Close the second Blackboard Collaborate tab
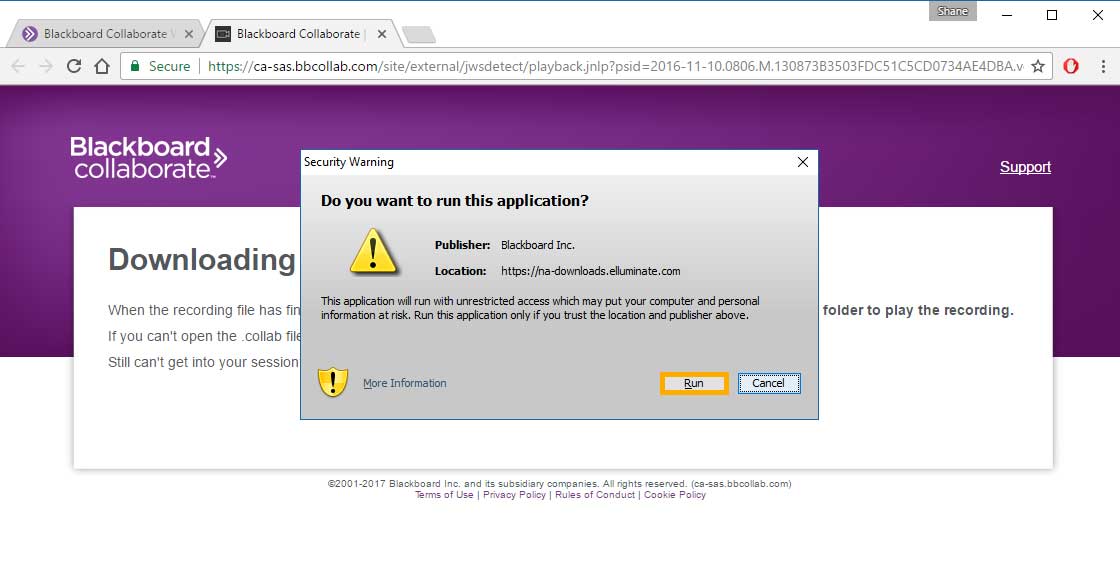 382,34
